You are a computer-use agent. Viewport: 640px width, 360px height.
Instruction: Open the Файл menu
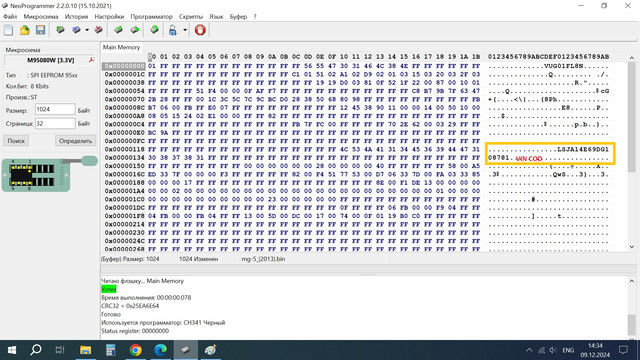click(10, 17)
